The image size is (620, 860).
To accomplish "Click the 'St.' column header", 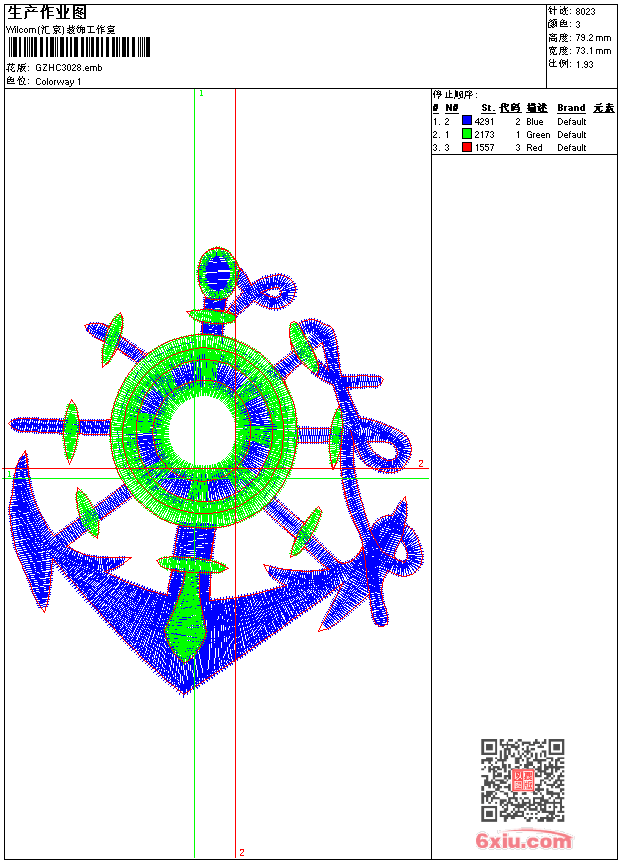I will click(x=488, y=108).
